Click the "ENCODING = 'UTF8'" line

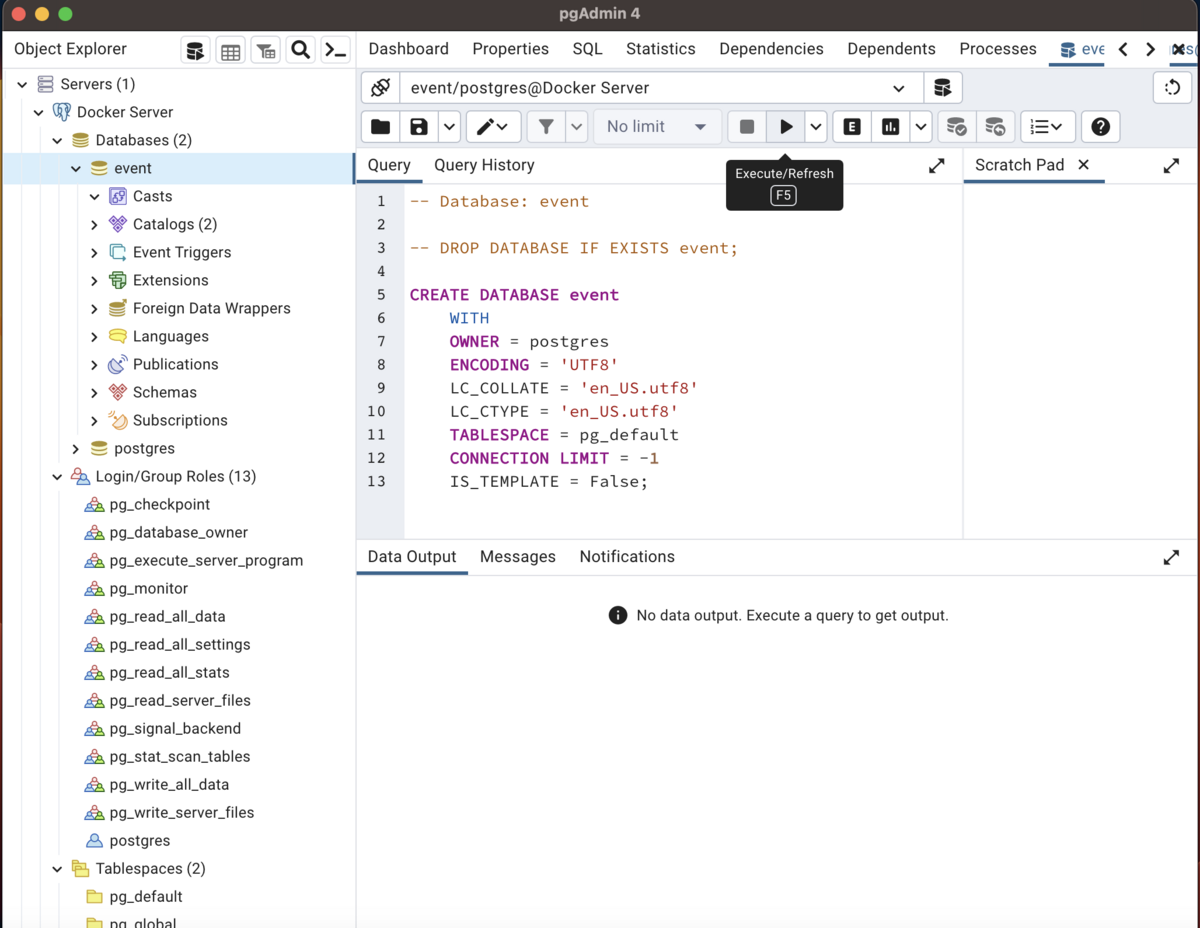pyautogui.click(x=534, y=365)
